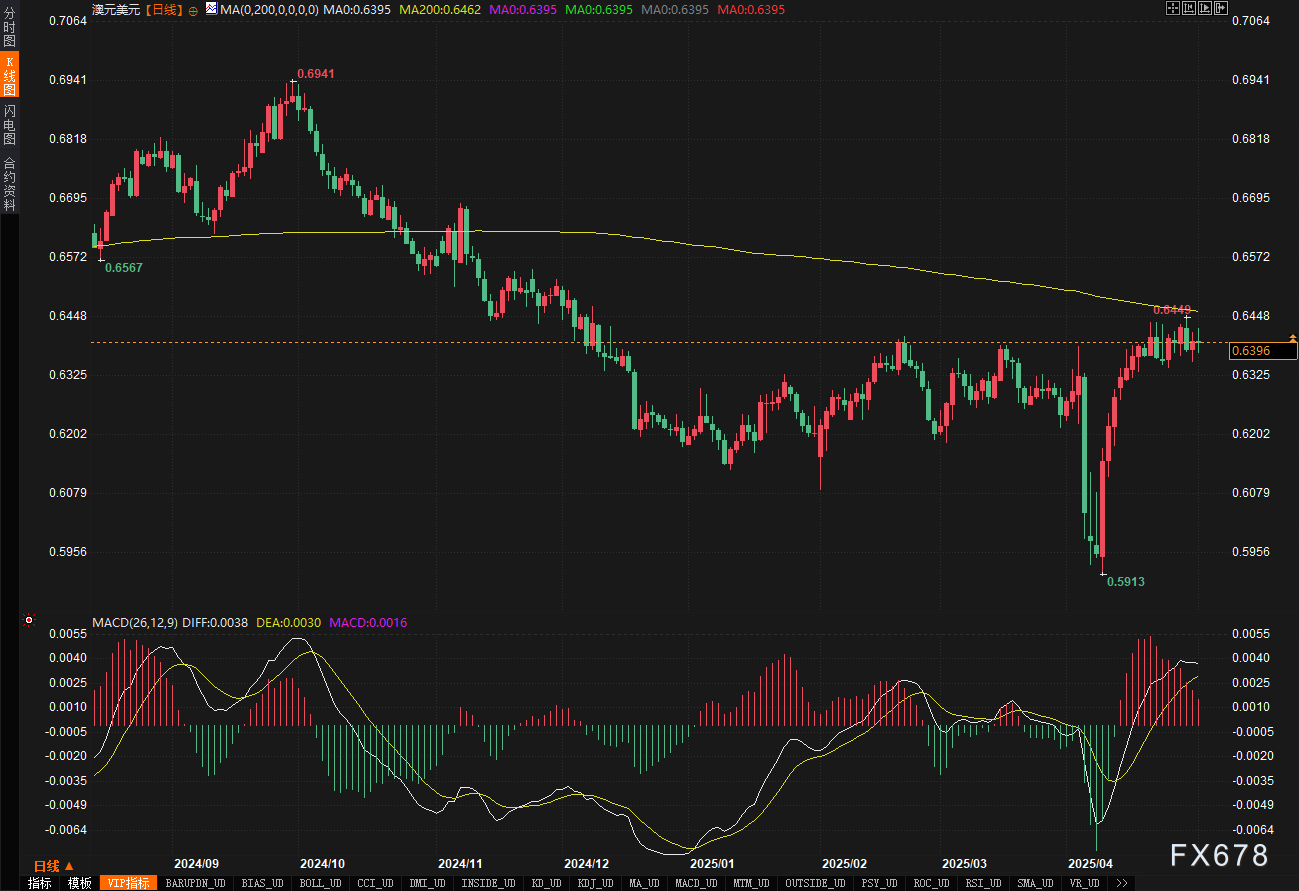Click the crosshair cursor icon at top right
This screenshot has width=1299, height=891.
coord(1173,8)
